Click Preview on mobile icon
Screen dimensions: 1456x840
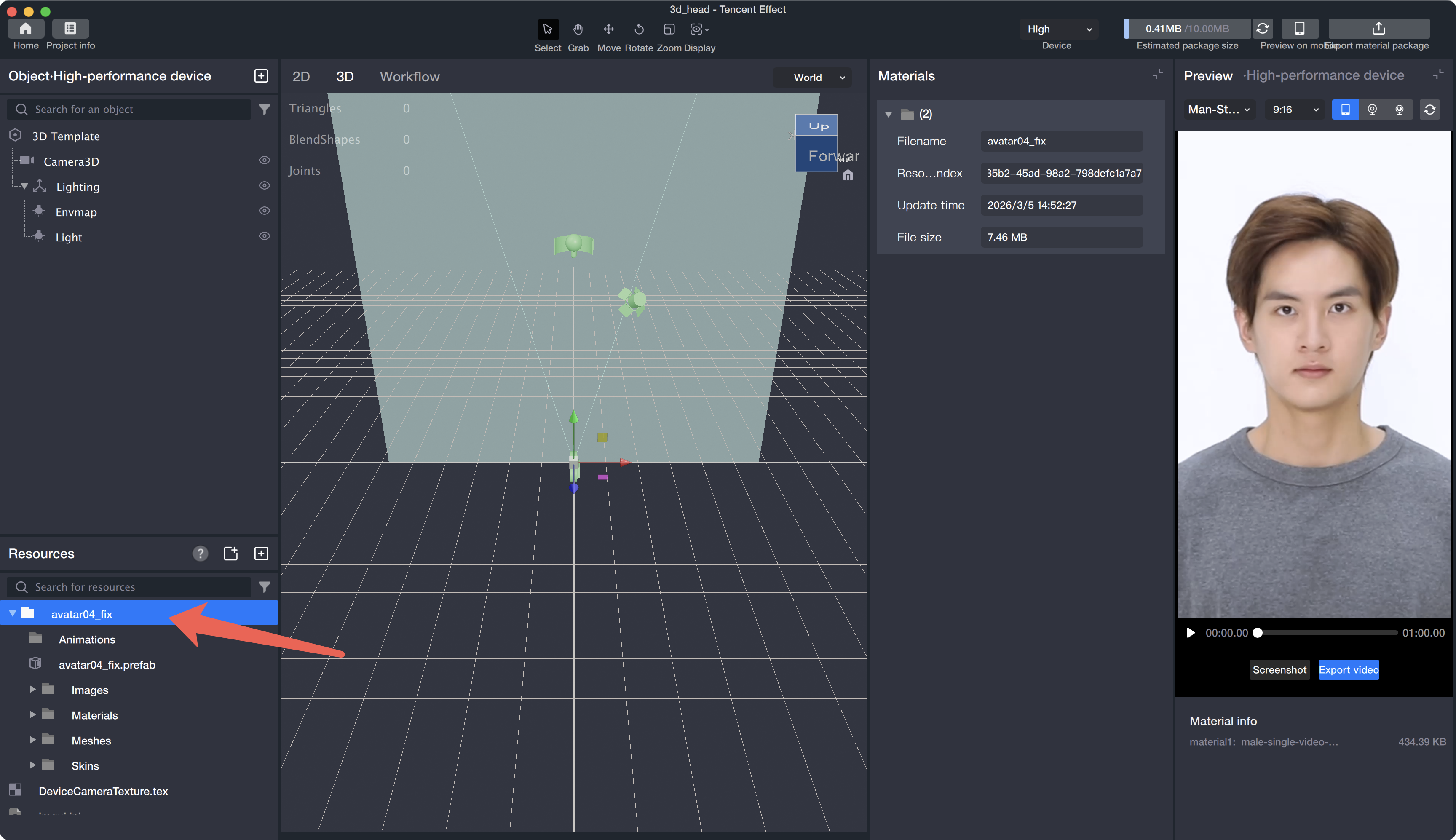click(x=1299, y=28)
